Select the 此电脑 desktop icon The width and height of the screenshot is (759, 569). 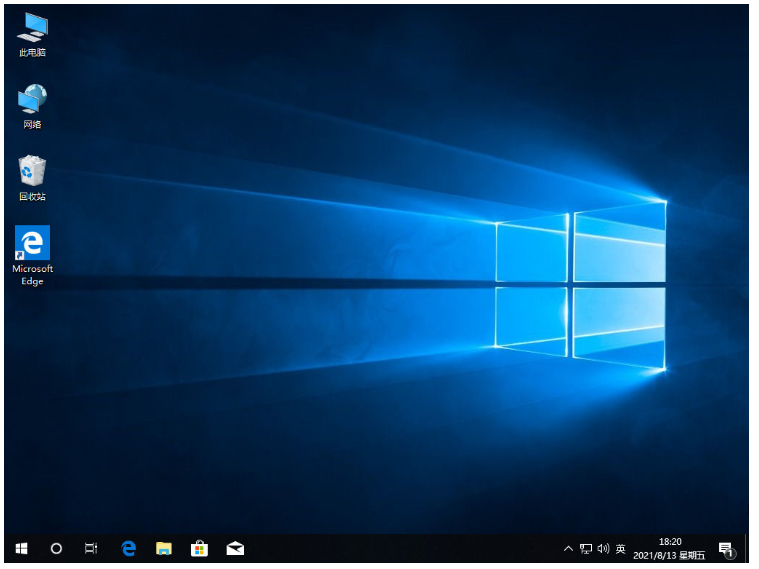point(32,34)
